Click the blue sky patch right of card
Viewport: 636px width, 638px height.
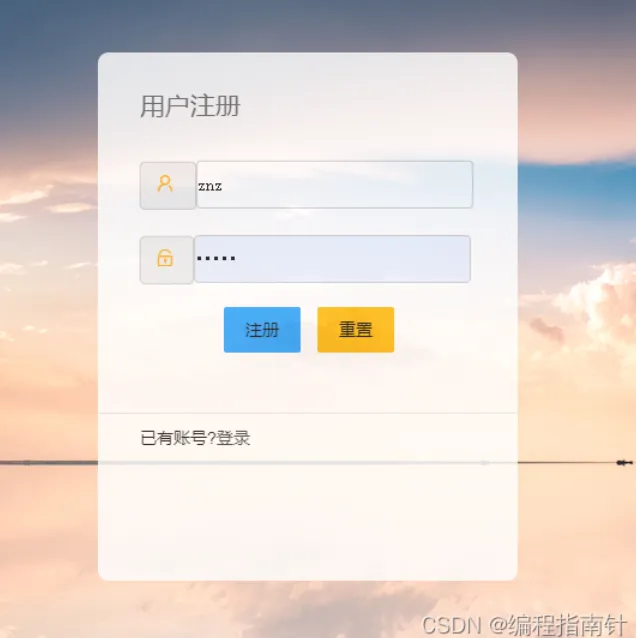tap(578, 191)
